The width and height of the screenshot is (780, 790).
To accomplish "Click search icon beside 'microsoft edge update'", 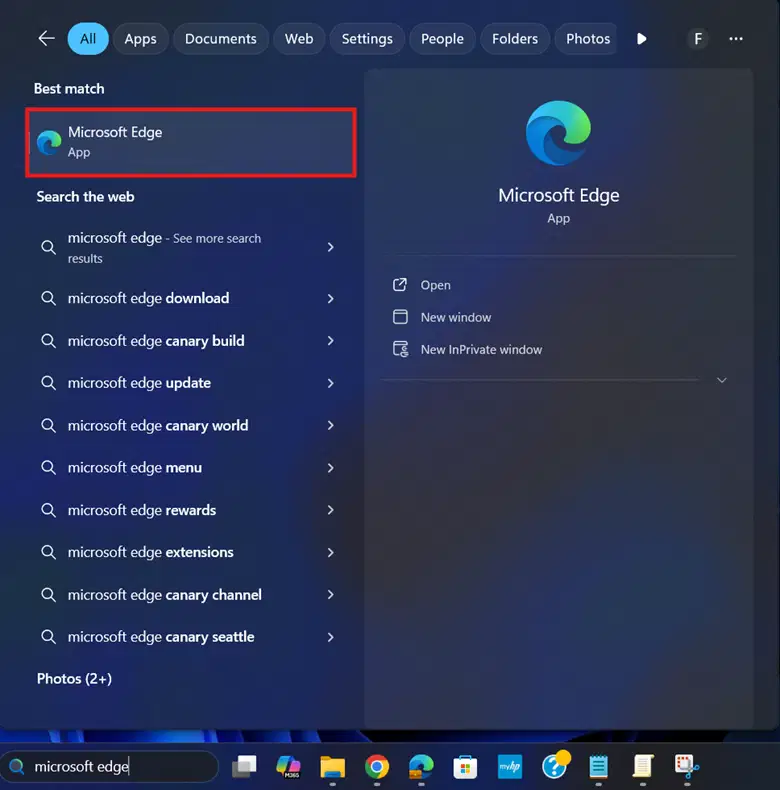I will click(x=48, y=383).
